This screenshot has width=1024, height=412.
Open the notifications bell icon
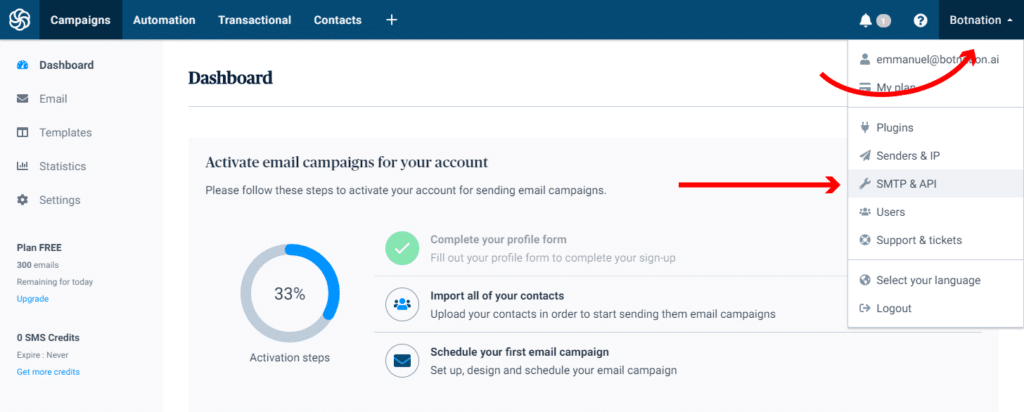865,20
